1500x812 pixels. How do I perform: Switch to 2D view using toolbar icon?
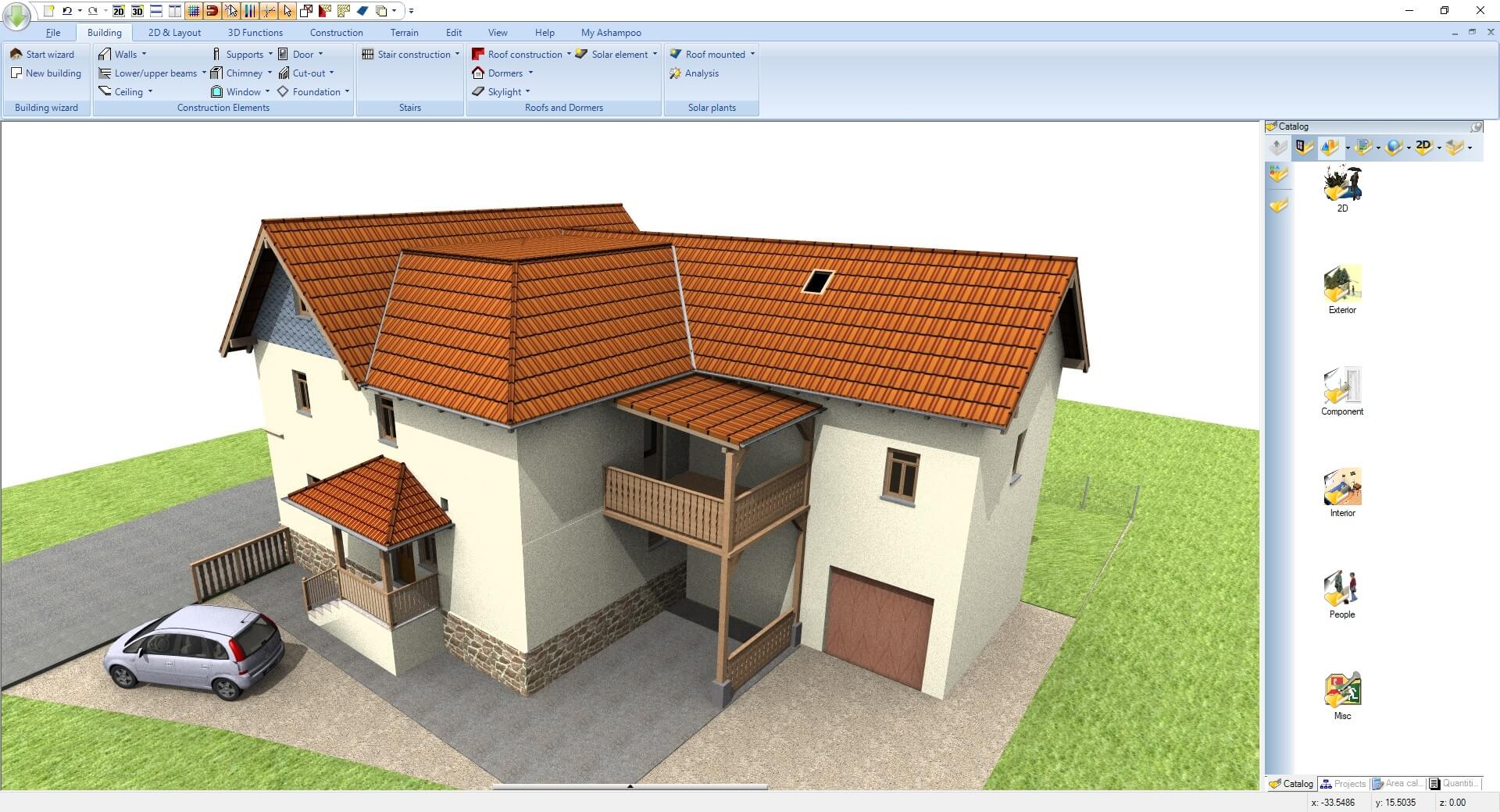pyautogui.click(x=118, y=12)
